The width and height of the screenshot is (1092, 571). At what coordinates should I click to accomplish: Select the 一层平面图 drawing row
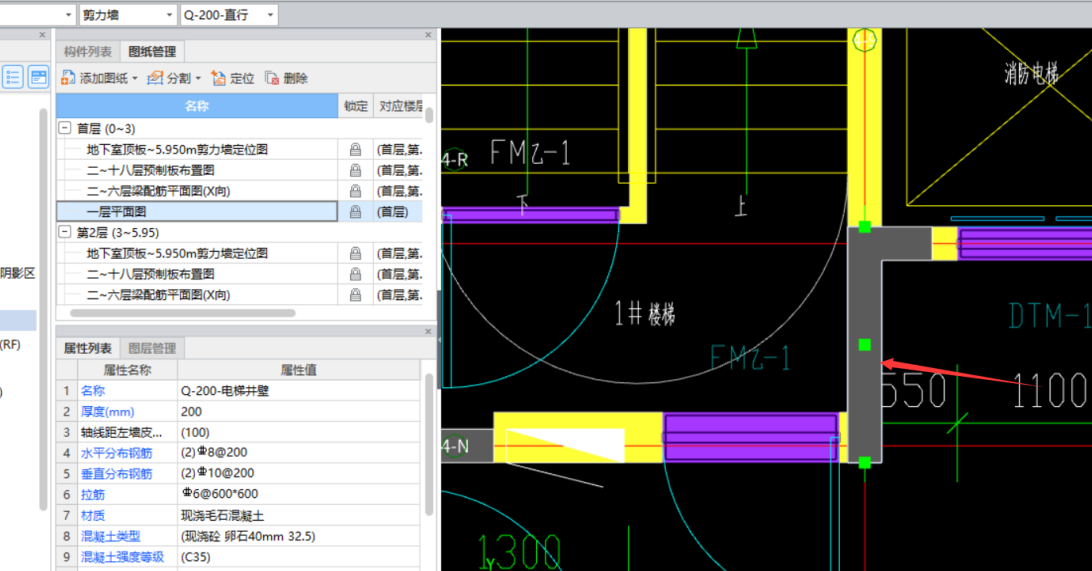pyautogui.click(x=197, y=212)
